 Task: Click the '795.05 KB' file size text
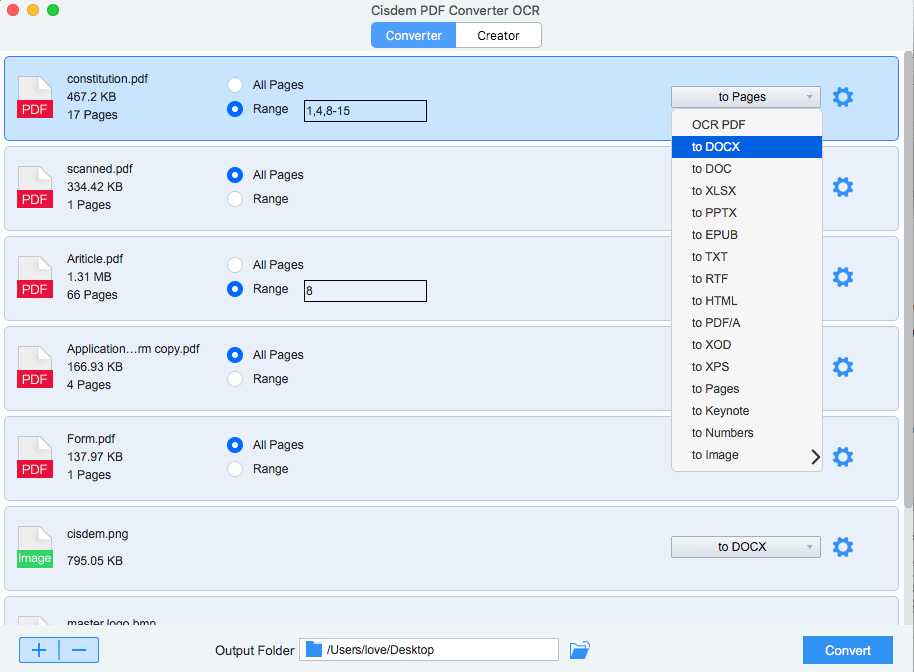[95, 561]
